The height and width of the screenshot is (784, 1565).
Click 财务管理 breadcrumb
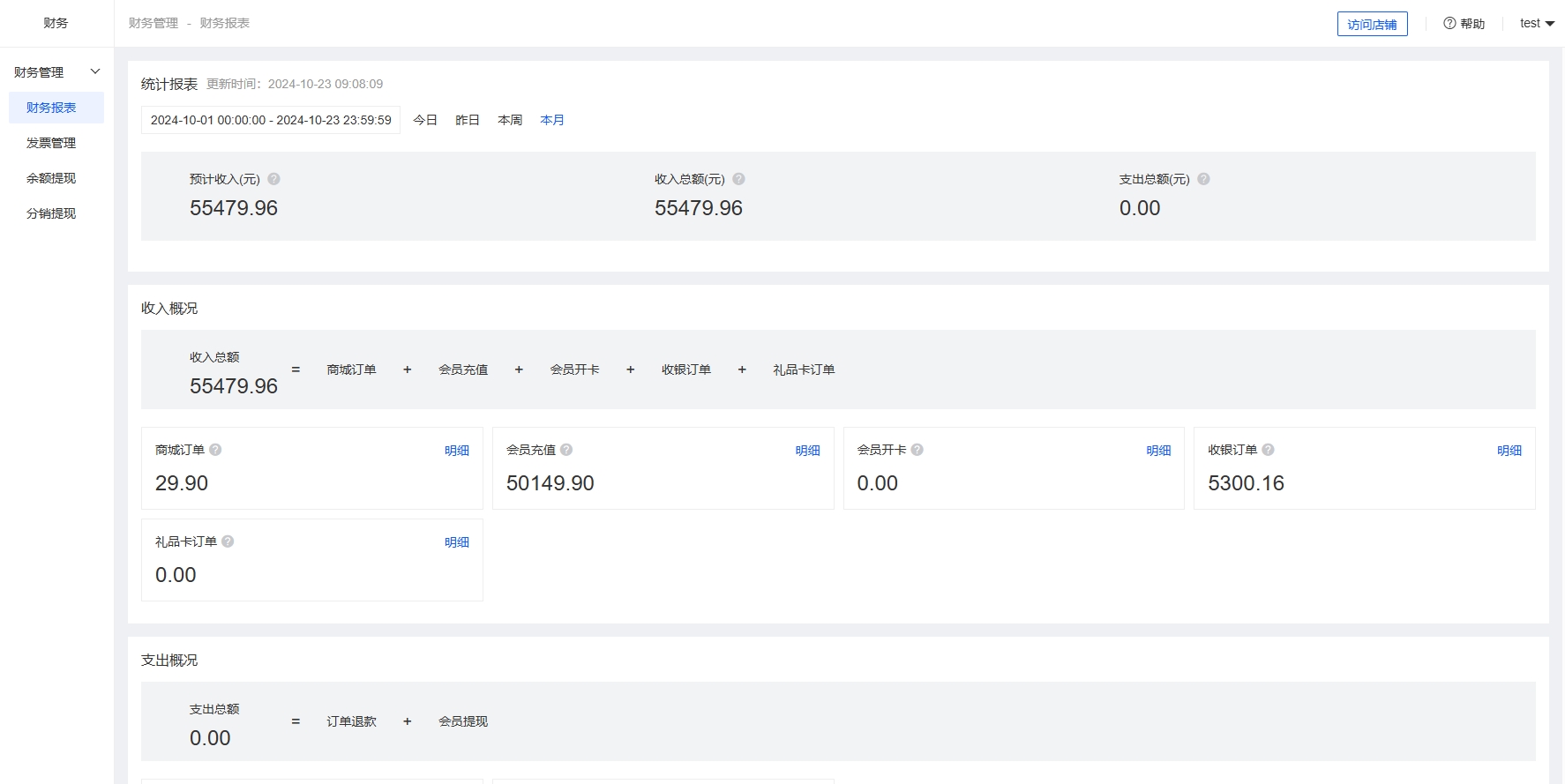pos(154,23)
